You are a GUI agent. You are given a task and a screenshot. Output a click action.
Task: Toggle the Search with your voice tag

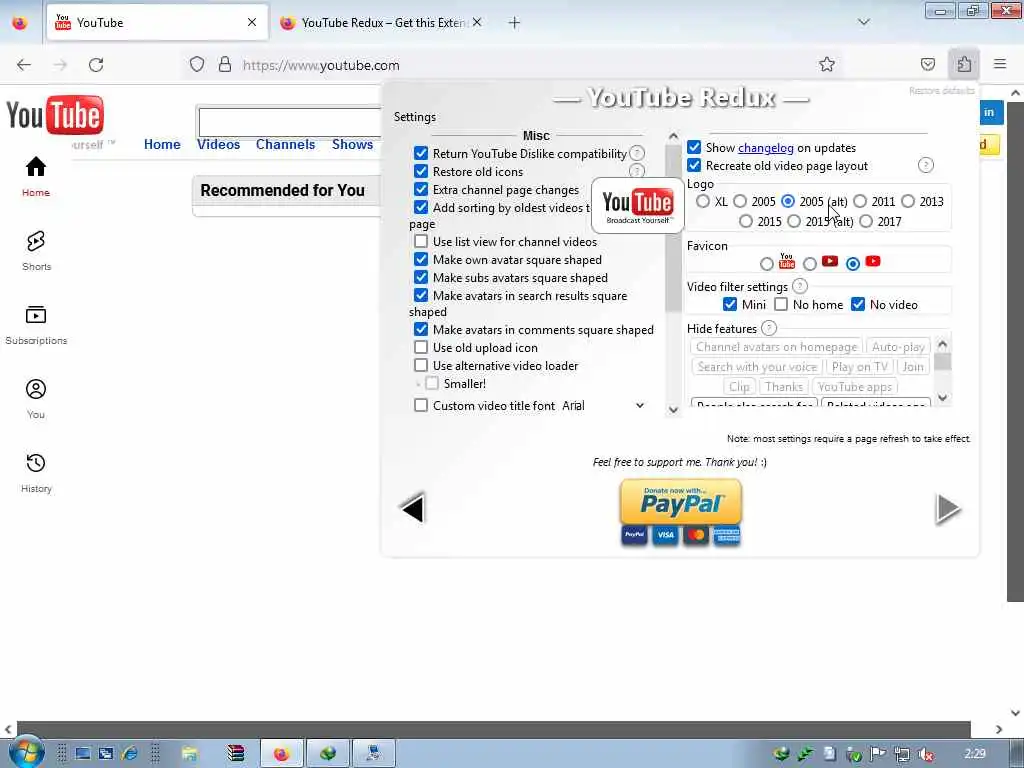point(757,367)
